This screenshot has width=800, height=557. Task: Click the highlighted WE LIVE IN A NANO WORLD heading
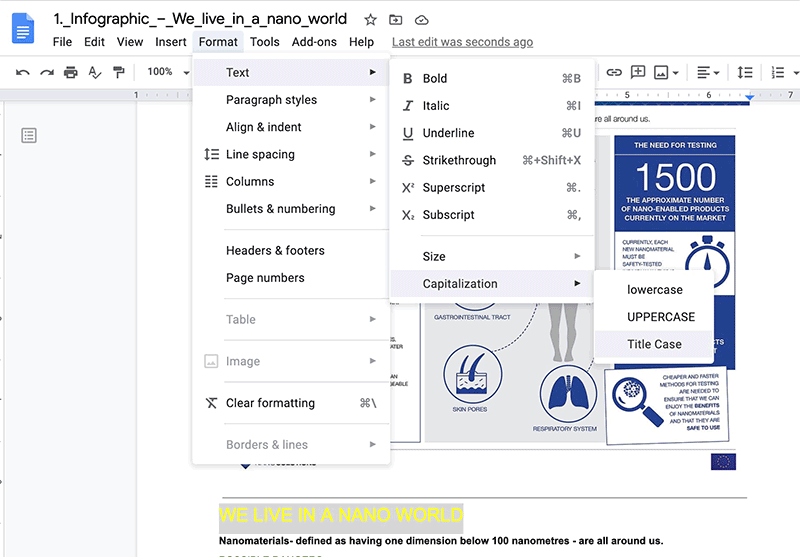(341, 515)
